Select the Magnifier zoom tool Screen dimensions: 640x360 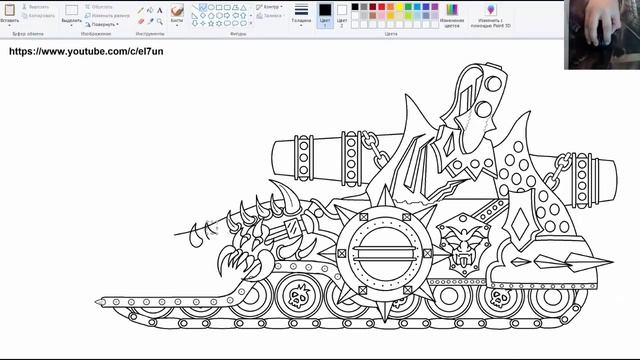click(160, 22)
